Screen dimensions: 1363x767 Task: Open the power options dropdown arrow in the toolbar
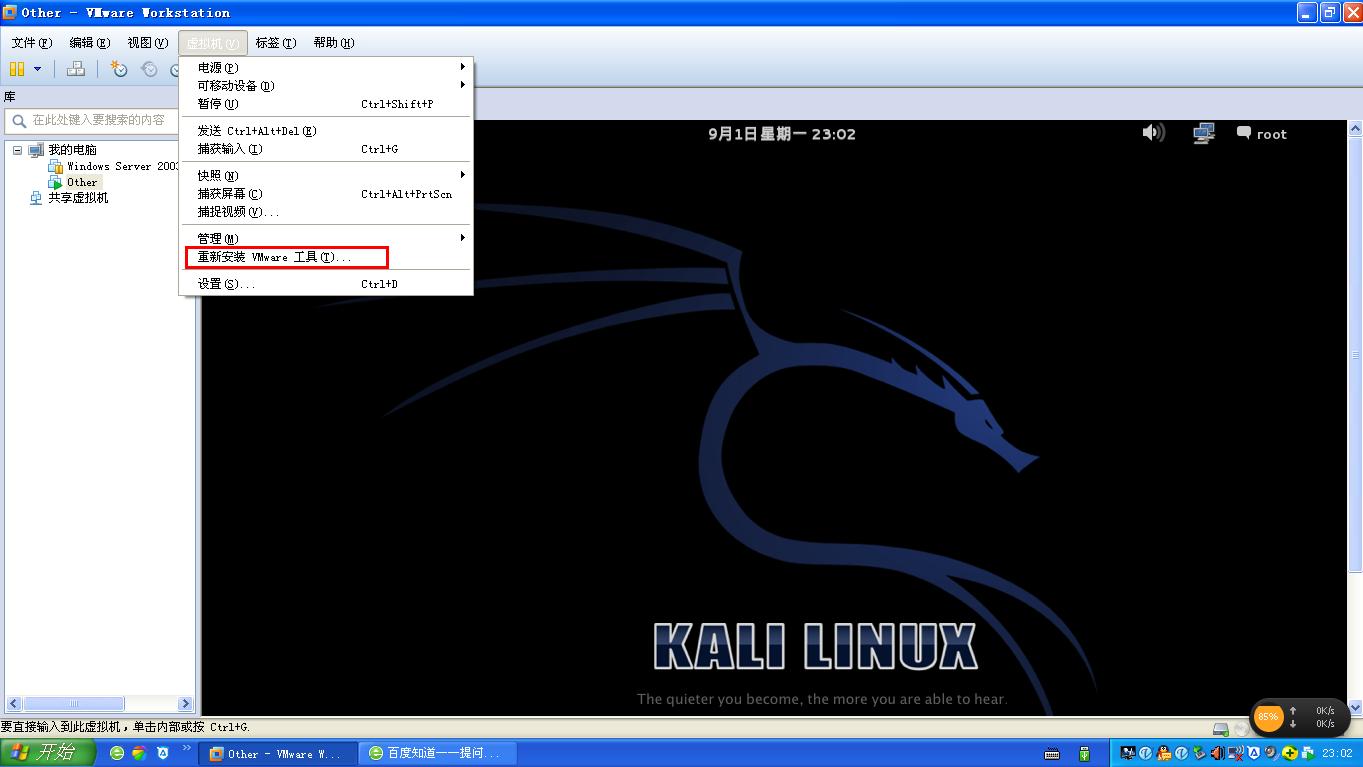click(x=38, y=69)
